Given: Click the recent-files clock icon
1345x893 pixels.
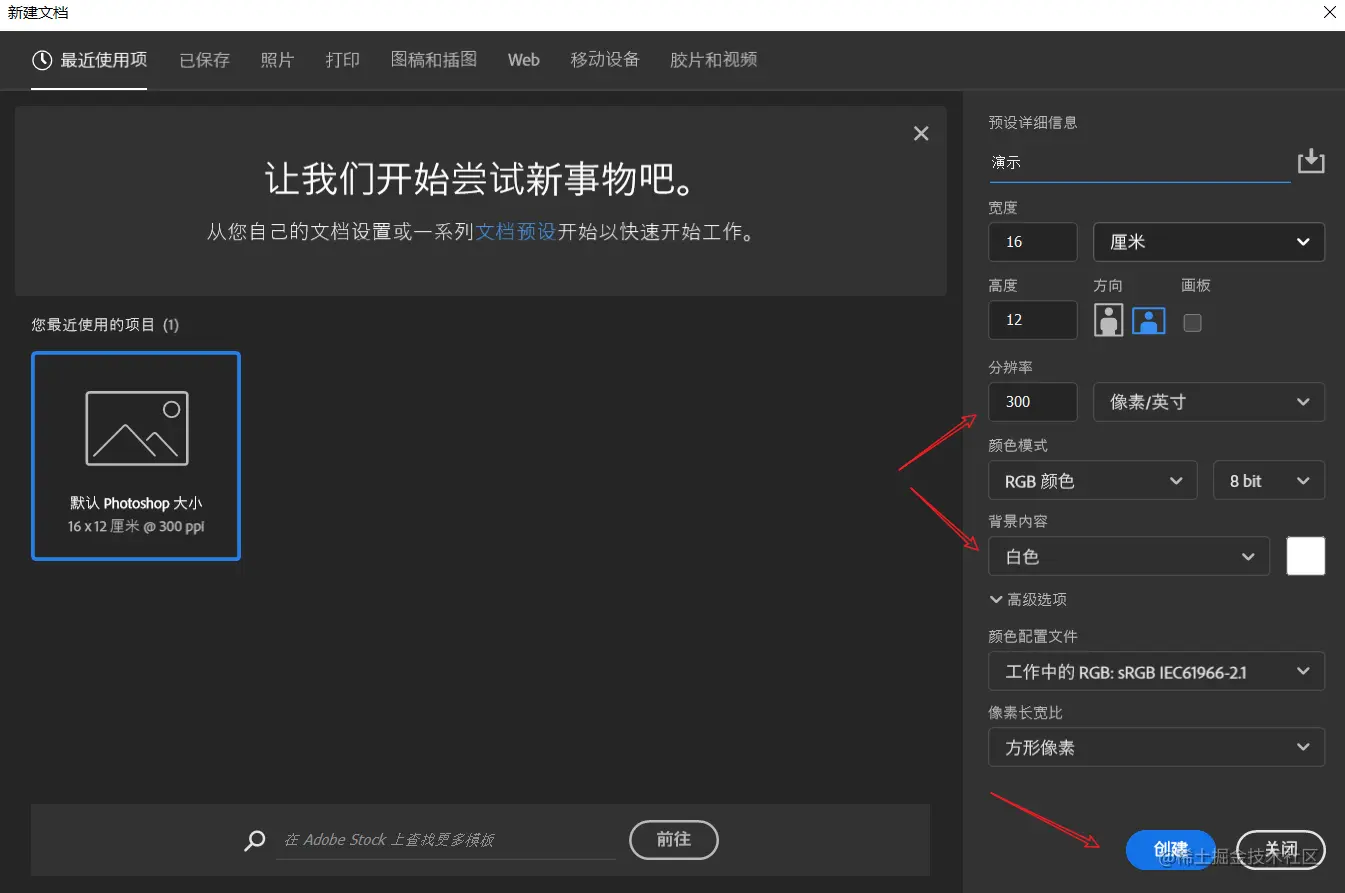Looking at the screenshot, I should [x=41, y=59].
